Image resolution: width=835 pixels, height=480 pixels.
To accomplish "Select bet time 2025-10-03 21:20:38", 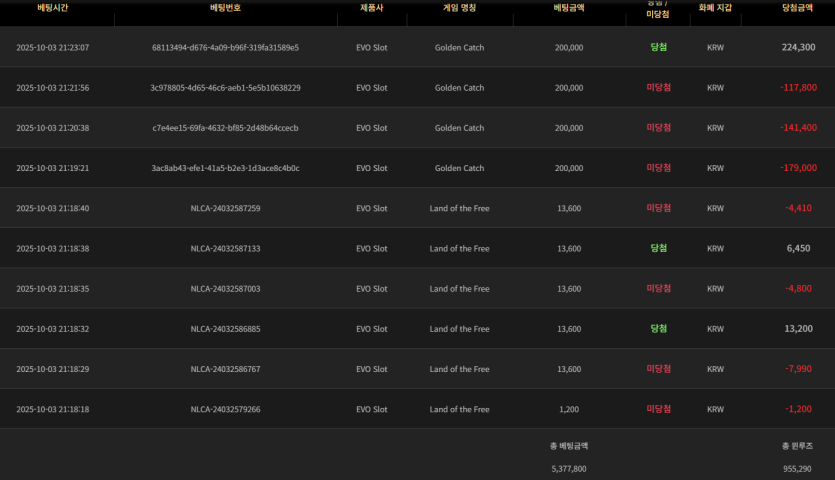I will (53, 128).
